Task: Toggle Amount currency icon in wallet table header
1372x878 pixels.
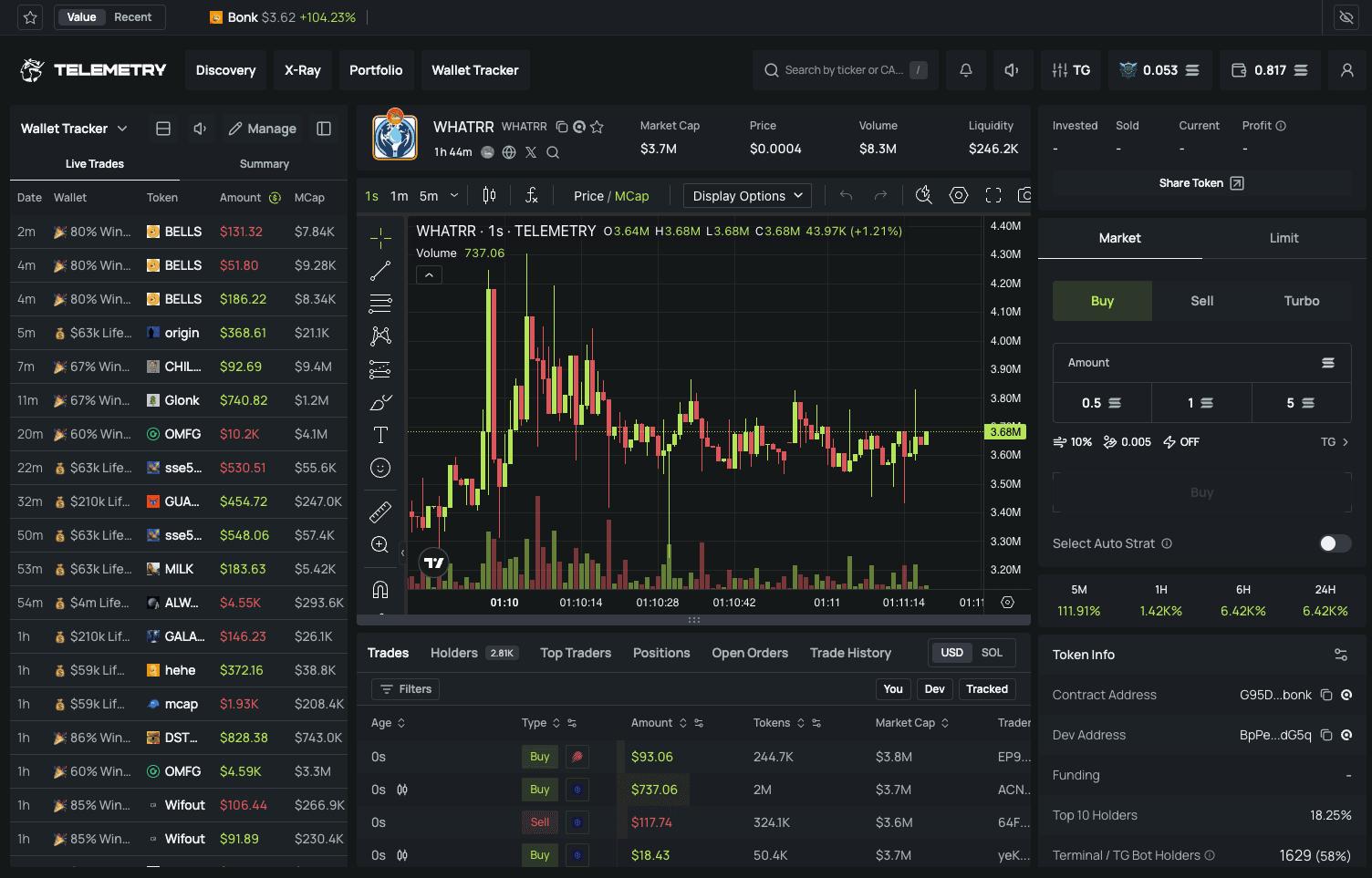Action: pyautogui.click(x=275, y=198)
